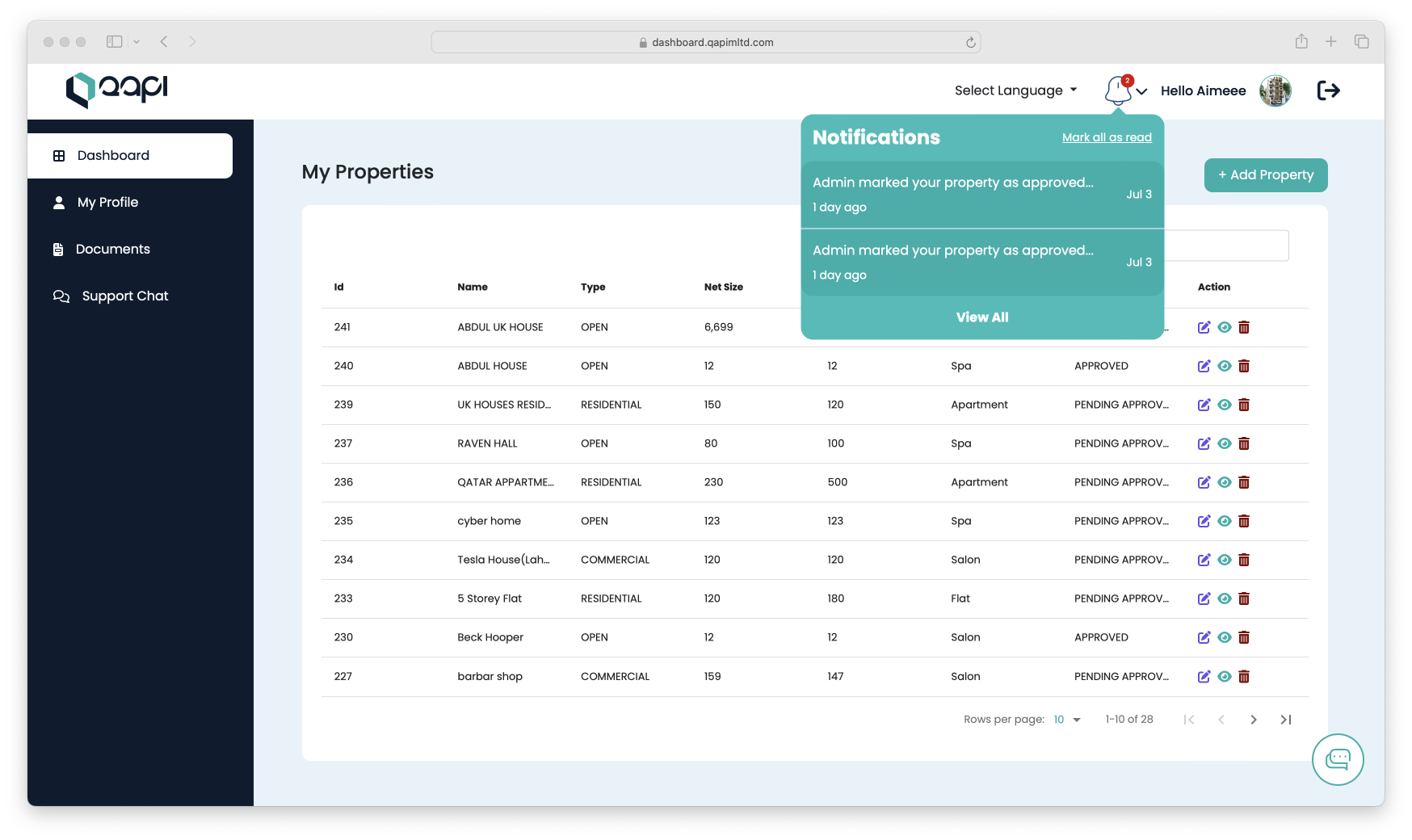Go to next page of properties
Image resolution: width=1412 pixels, height=840 pixels.
click(1253, 720)
